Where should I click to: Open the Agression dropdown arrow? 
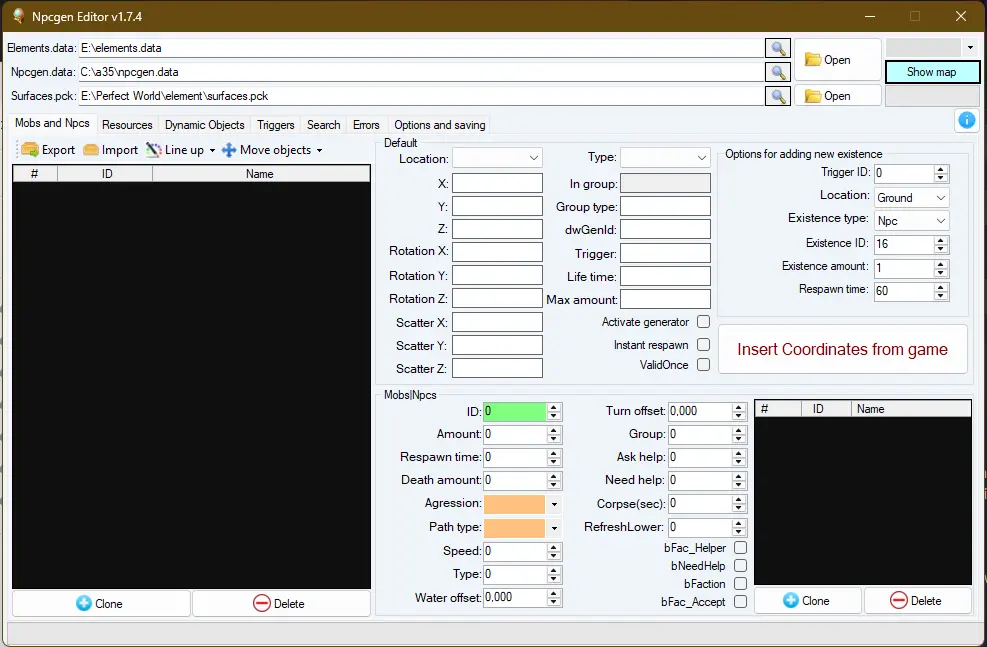[x=554, y=504]
